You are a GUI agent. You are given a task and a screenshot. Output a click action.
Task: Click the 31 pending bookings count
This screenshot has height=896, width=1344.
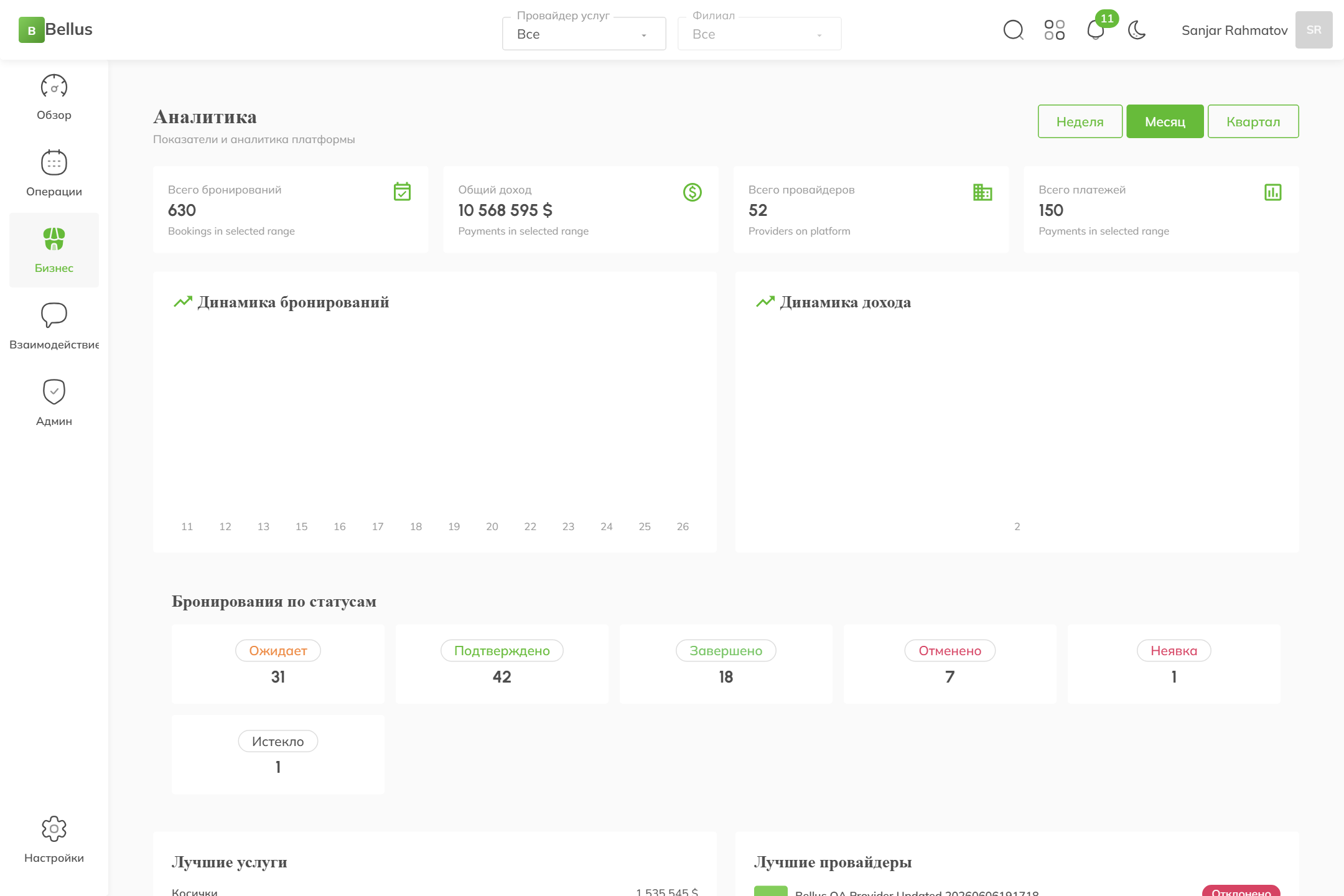[x=278, y=677]
